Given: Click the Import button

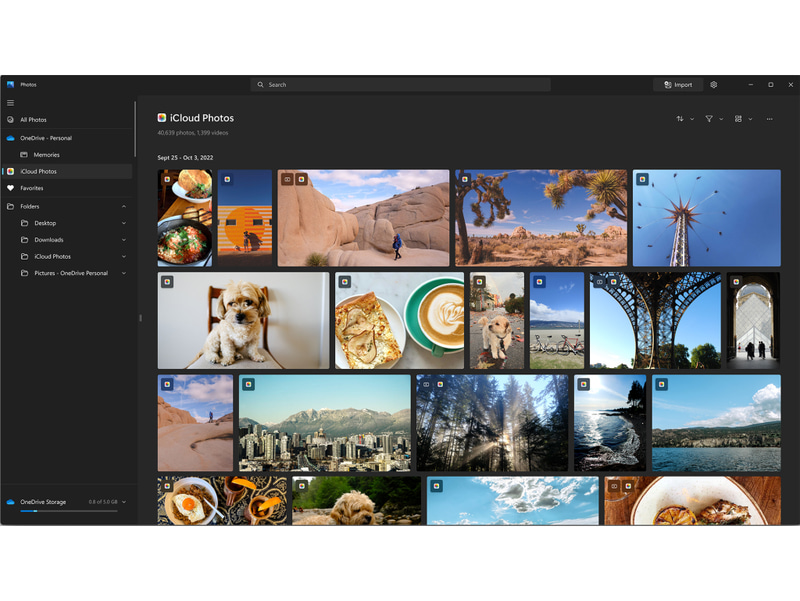Looking at the screenshot, I should [x=677, y=85].
